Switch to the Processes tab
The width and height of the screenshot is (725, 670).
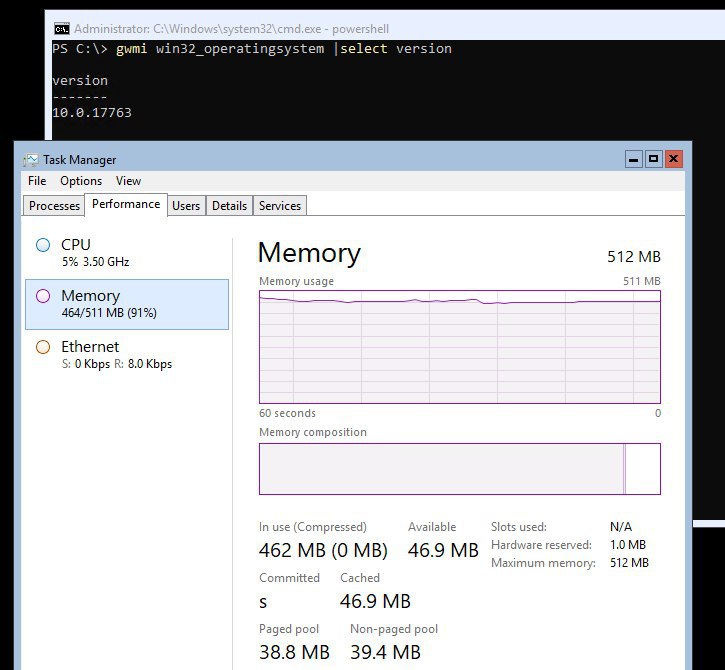tap(54, 205)
